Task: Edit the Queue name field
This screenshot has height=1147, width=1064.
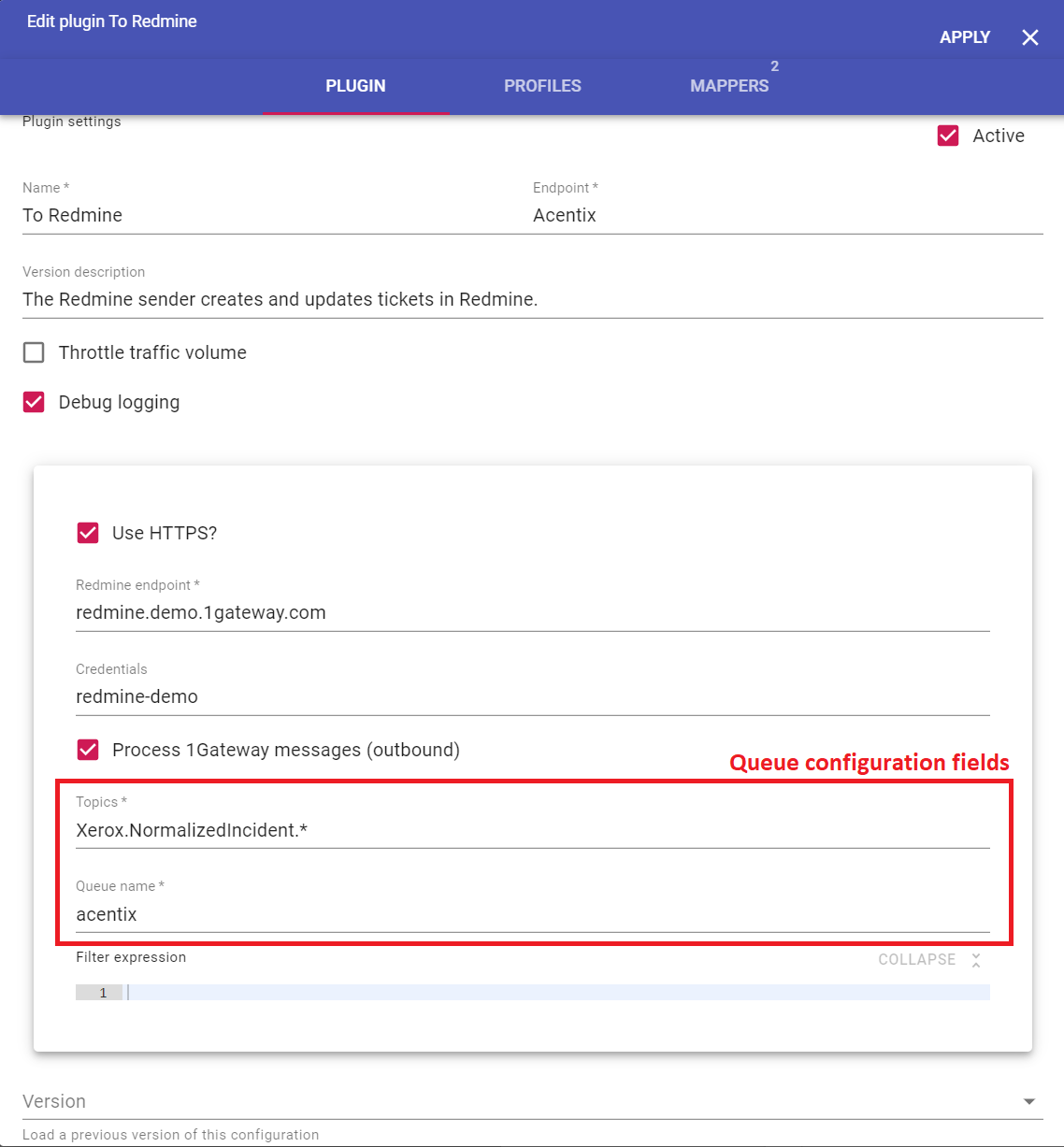Action: coord(531,914)
